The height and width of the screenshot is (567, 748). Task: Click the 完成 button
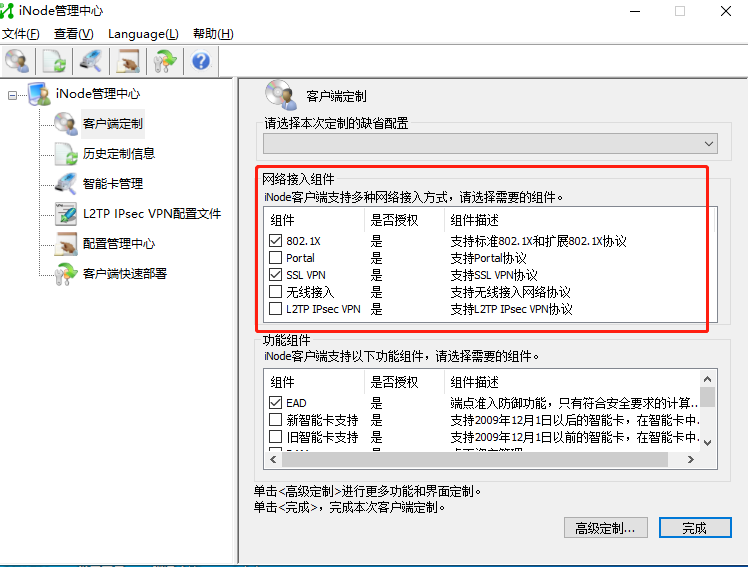coord(695,528)
